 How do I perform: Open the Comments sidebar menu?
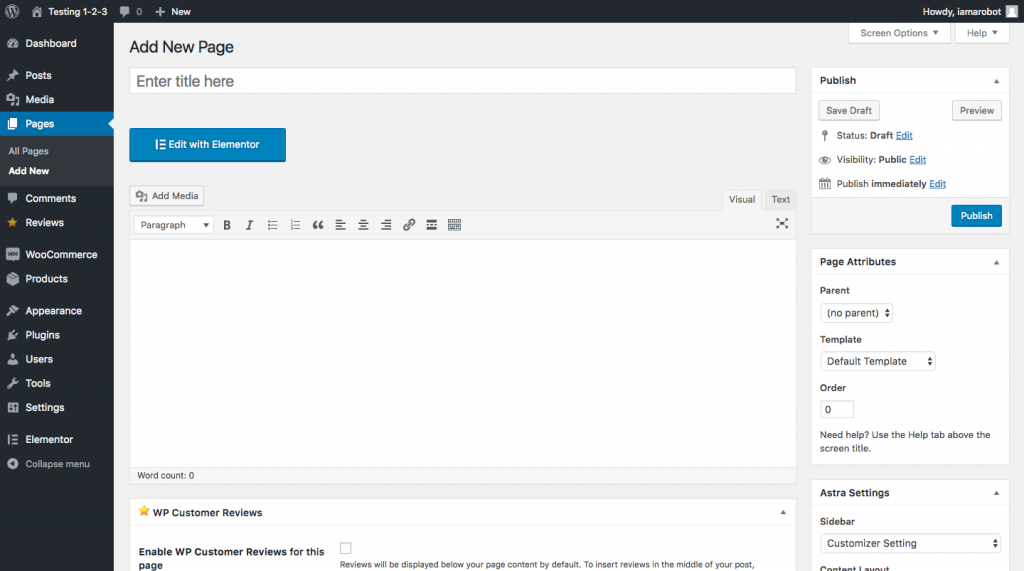coord(57,198)
